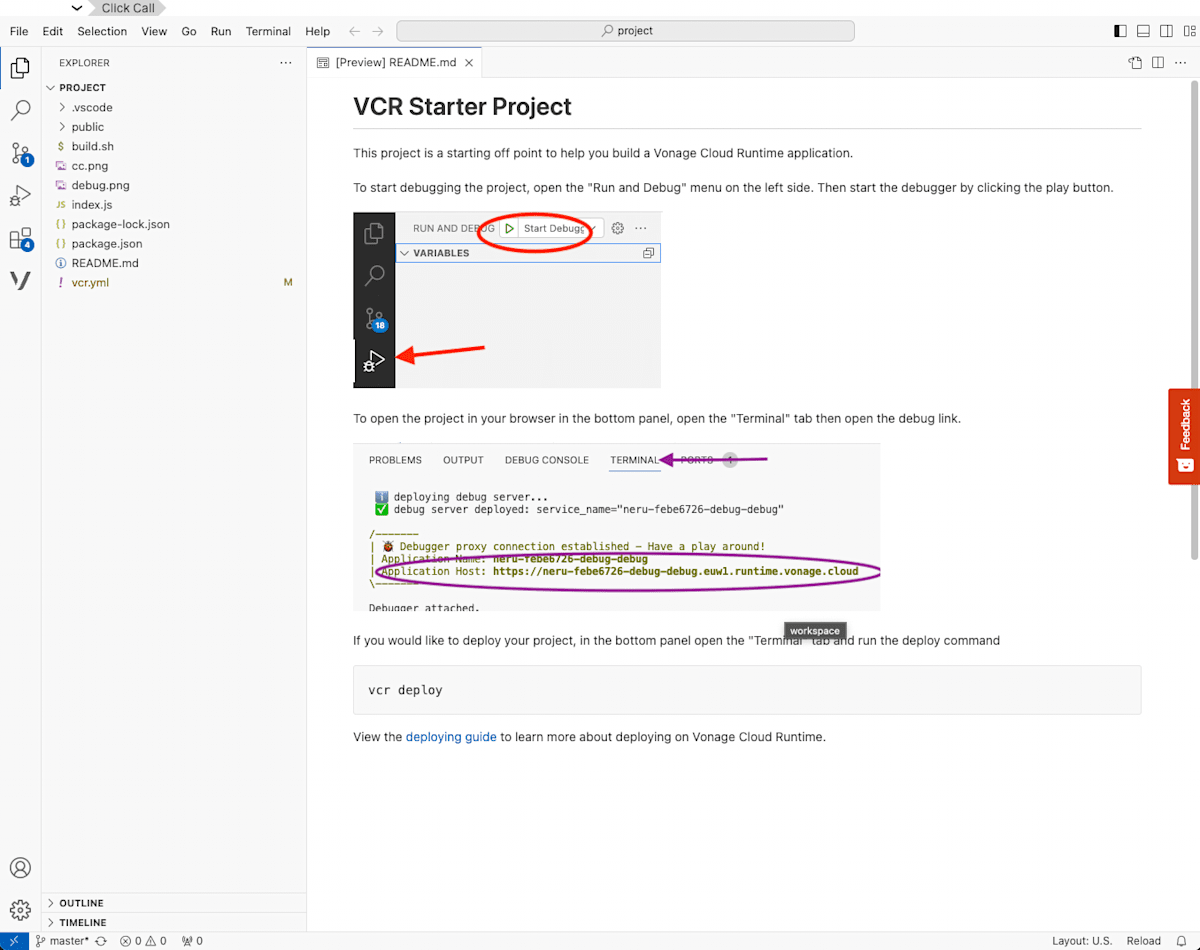Open the File menu
1200x950 pixels.
click(19, 31)
